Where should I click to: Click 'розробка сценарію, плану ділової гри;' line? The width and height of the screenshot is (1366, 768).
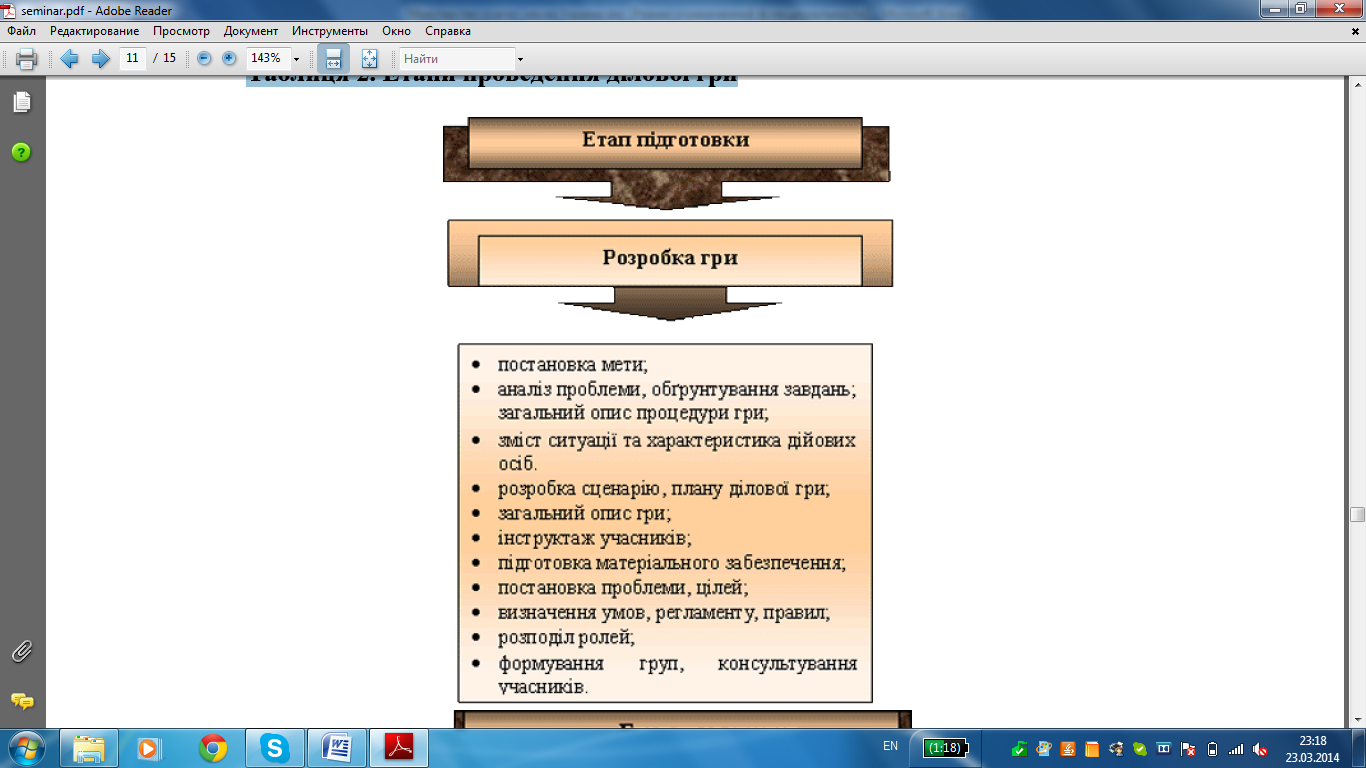(x=664, y=489)
